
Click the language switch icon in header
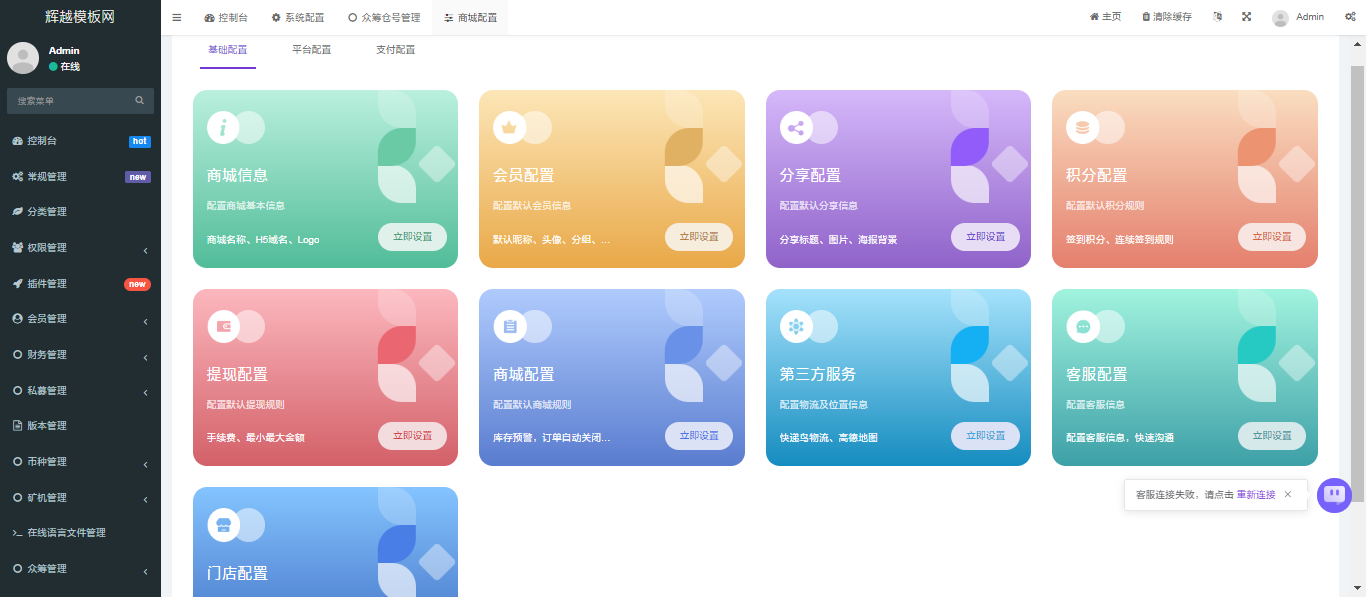tap(1217, 17)
